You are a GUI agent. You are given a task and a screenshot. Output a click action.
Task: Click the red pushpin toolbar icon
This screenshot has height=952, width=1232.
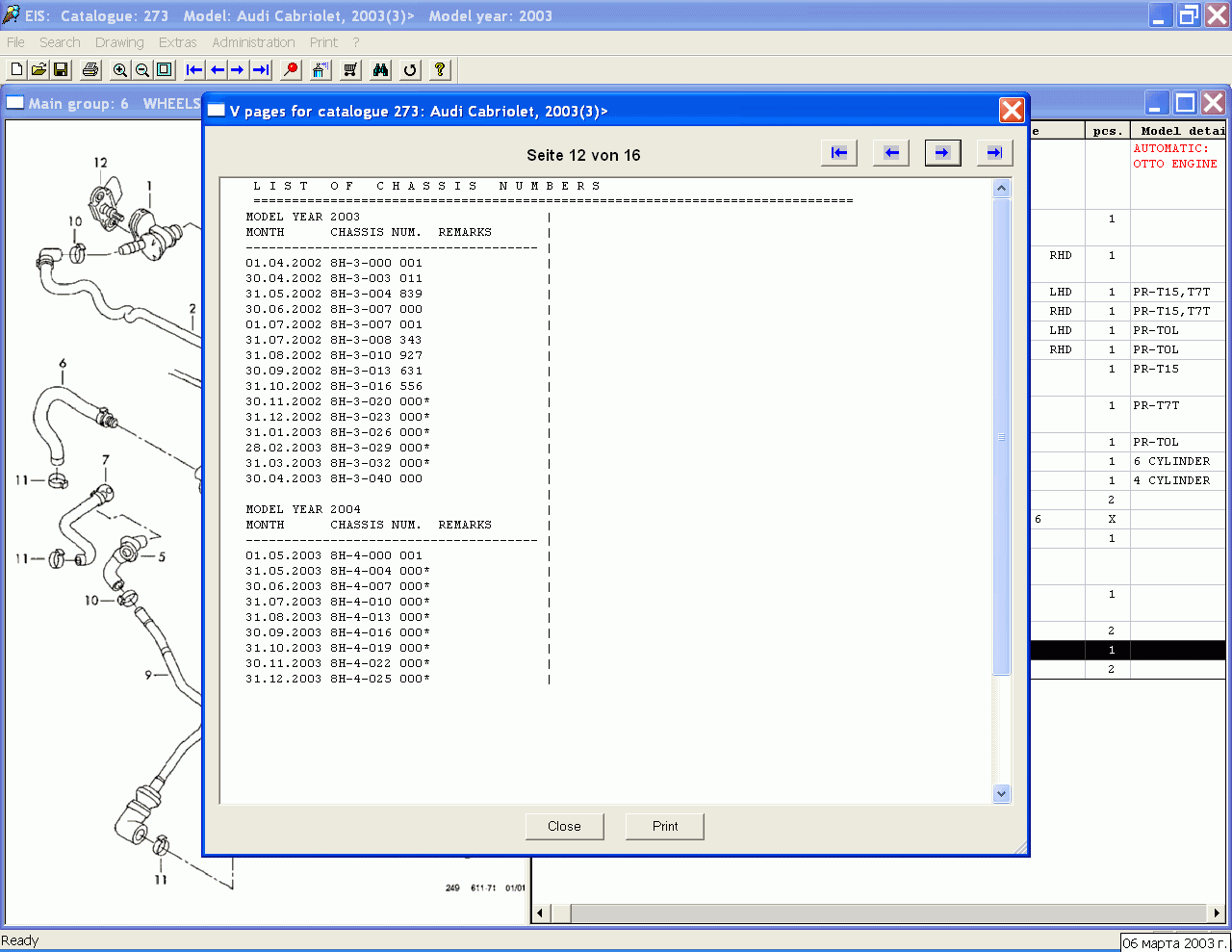pos(291,69)
